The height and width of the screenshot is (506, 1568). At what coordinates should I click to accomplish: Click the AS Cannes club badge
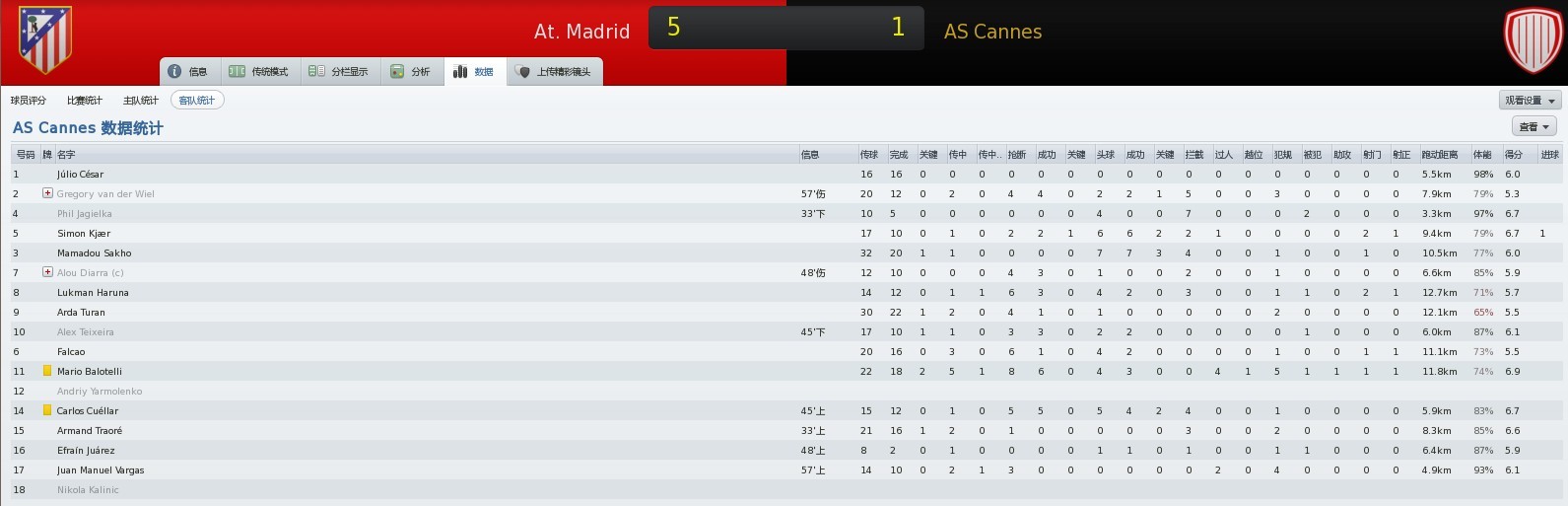coord(1532,40)
